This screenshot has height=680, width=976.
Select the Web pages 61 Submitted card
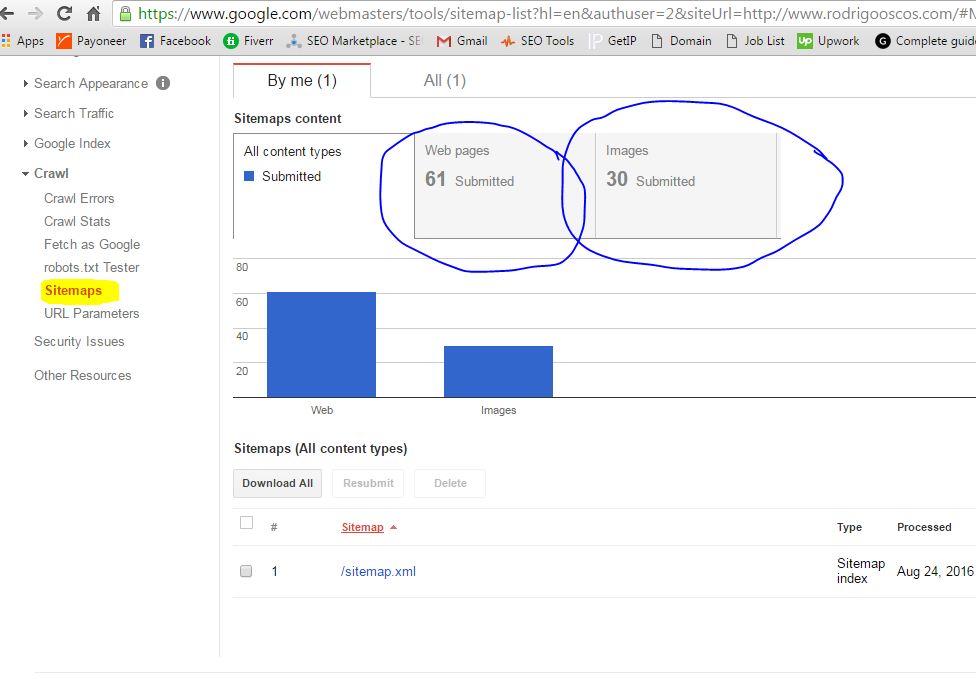[x=505, y=186]
